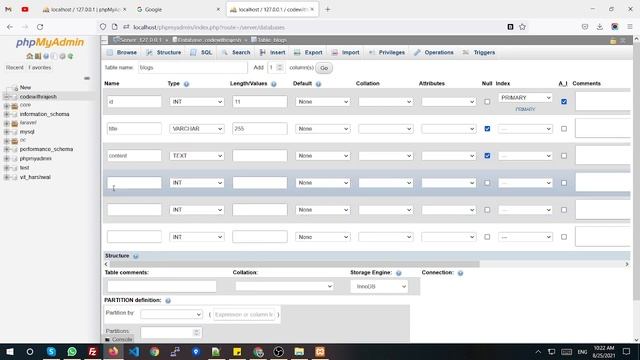Click the Length/Values help icon
The width and height of the screenshot is (640, 360).
(x=273, y=84)
